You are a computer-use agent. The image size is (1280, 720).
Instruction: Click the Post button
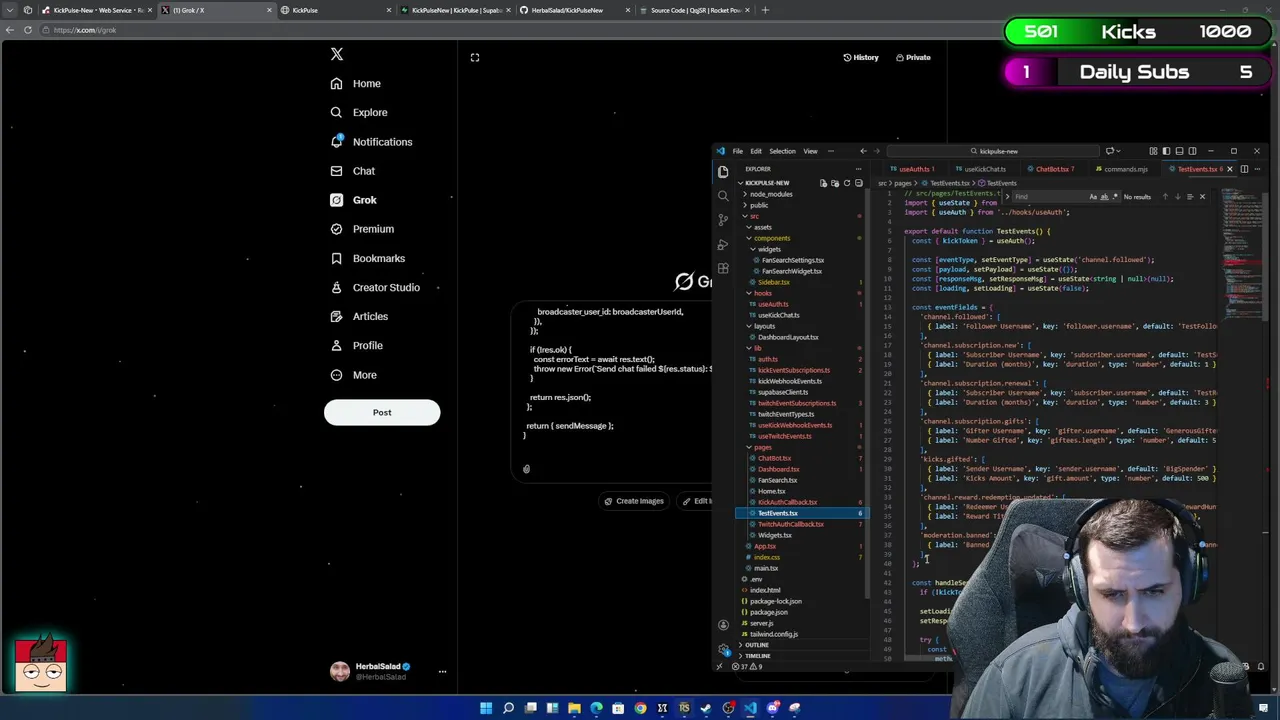[382, 412]
